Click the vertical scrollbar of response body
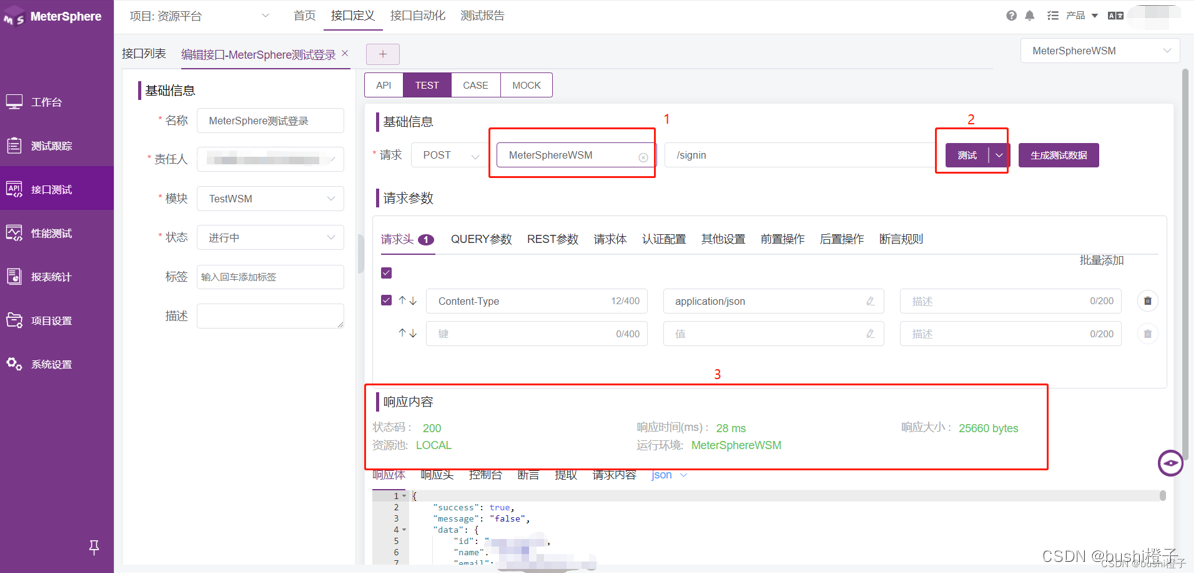1194x573 pixels. pyautogui.click(x=1163, y=496)
